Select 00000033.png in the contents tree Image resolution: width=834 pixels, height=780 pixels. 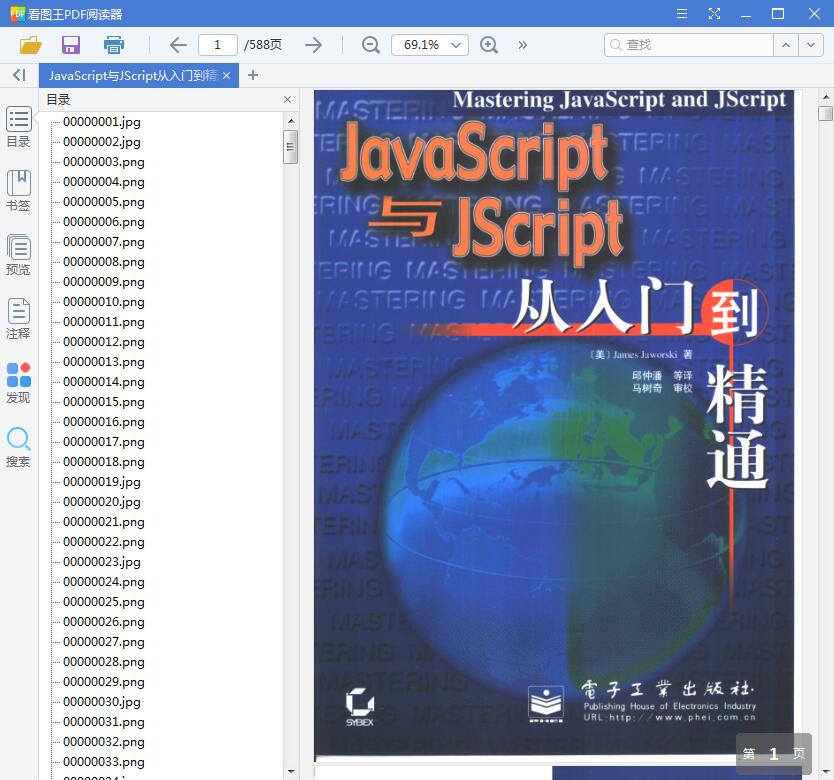[104, 762]
